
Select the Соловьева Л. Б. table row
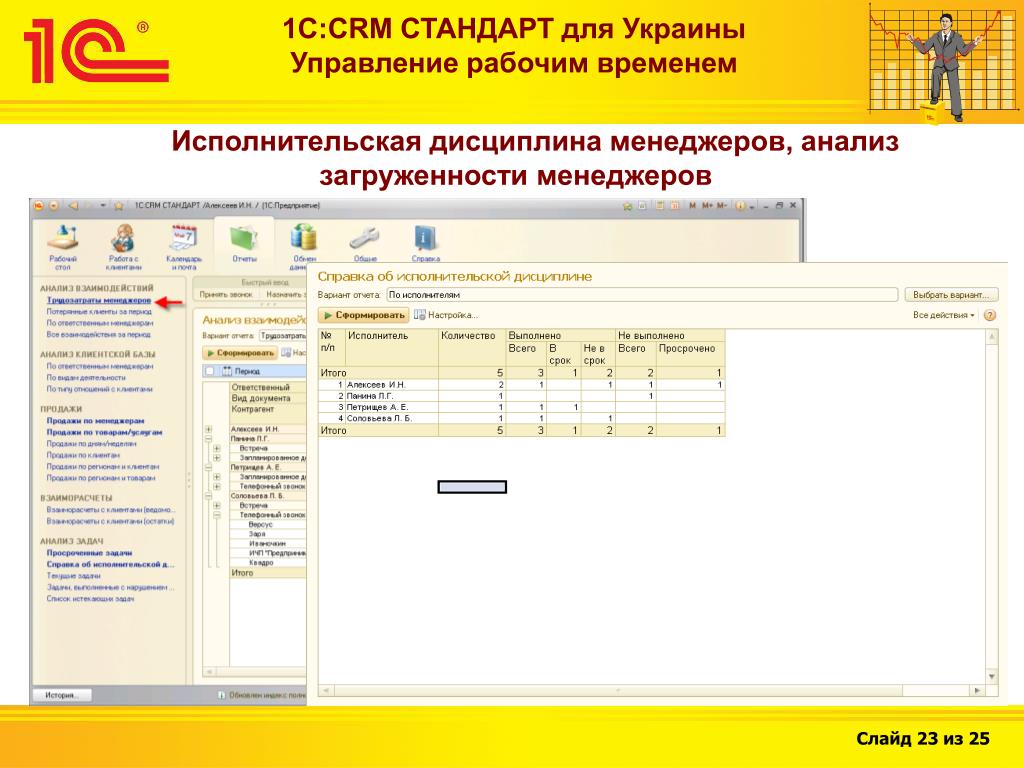point(521,419)
